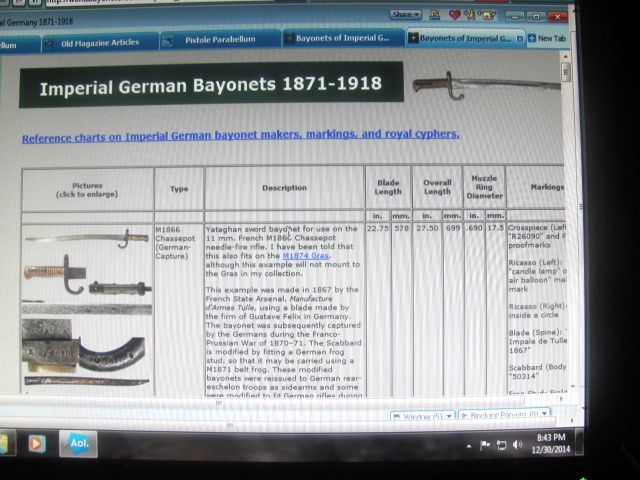Click the Imperial German Bayonets banner
640x480 pixels.
tap(211, 85)
